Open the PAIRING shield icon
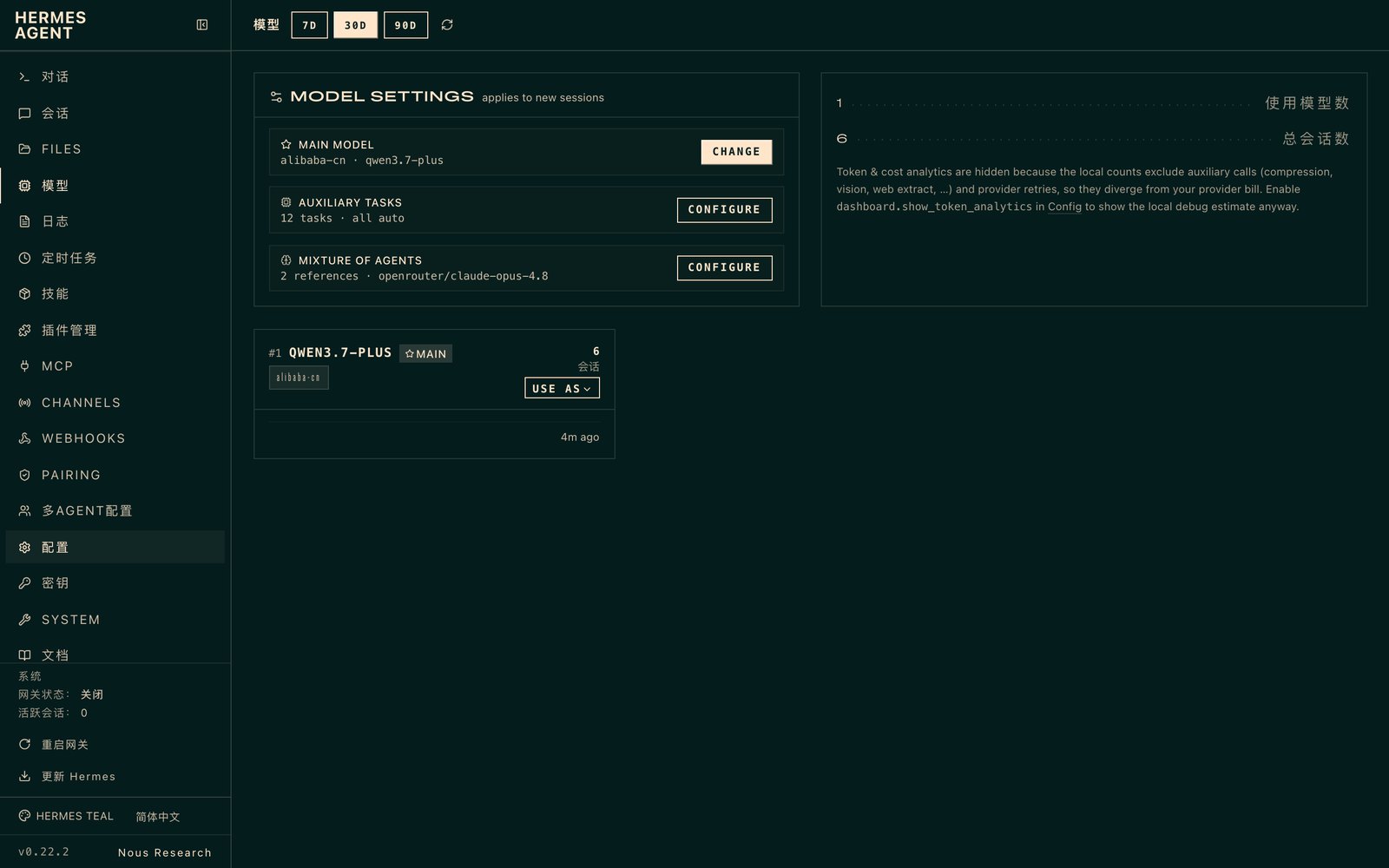 [24, 475]
